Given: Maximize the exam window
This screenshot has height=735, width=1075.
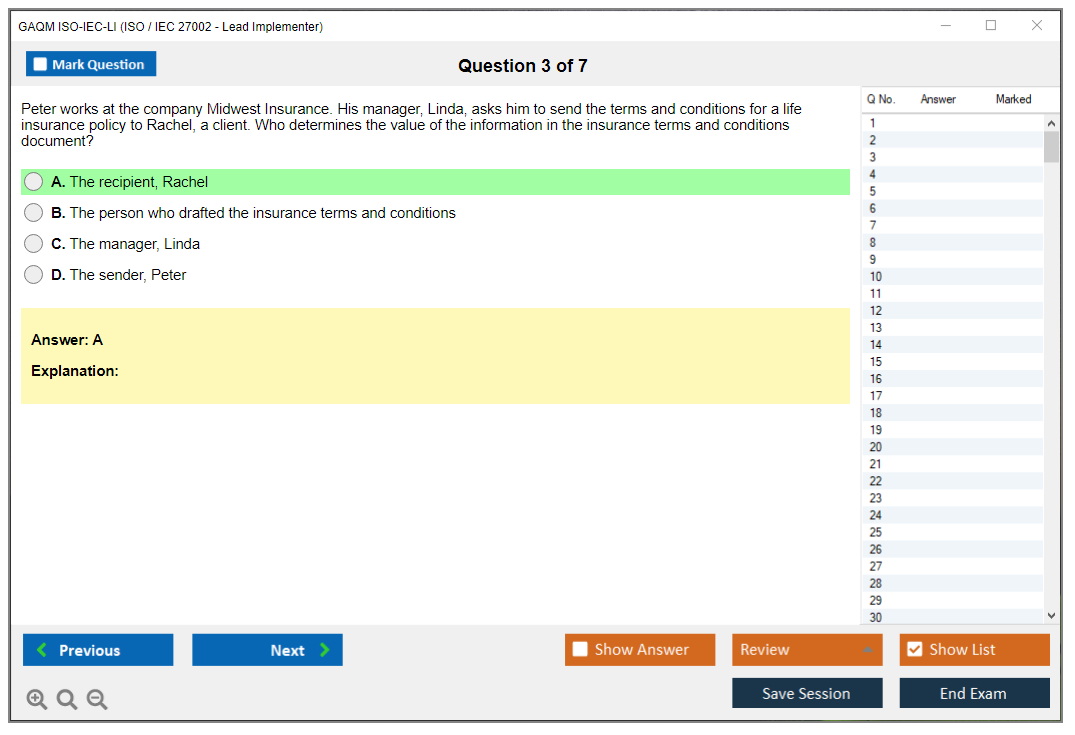Looking at the screenshot, I should 991,26.
